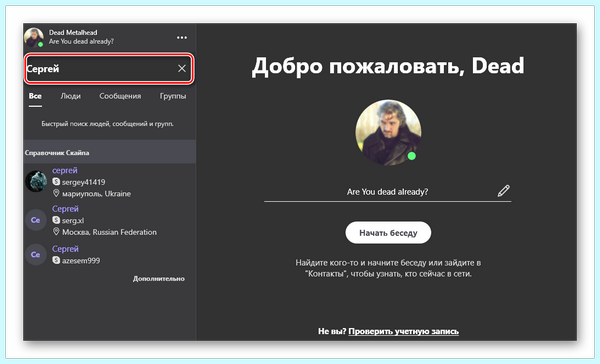Switch to the Люди tab
600x364 pixels.
[x=70, y=96]
